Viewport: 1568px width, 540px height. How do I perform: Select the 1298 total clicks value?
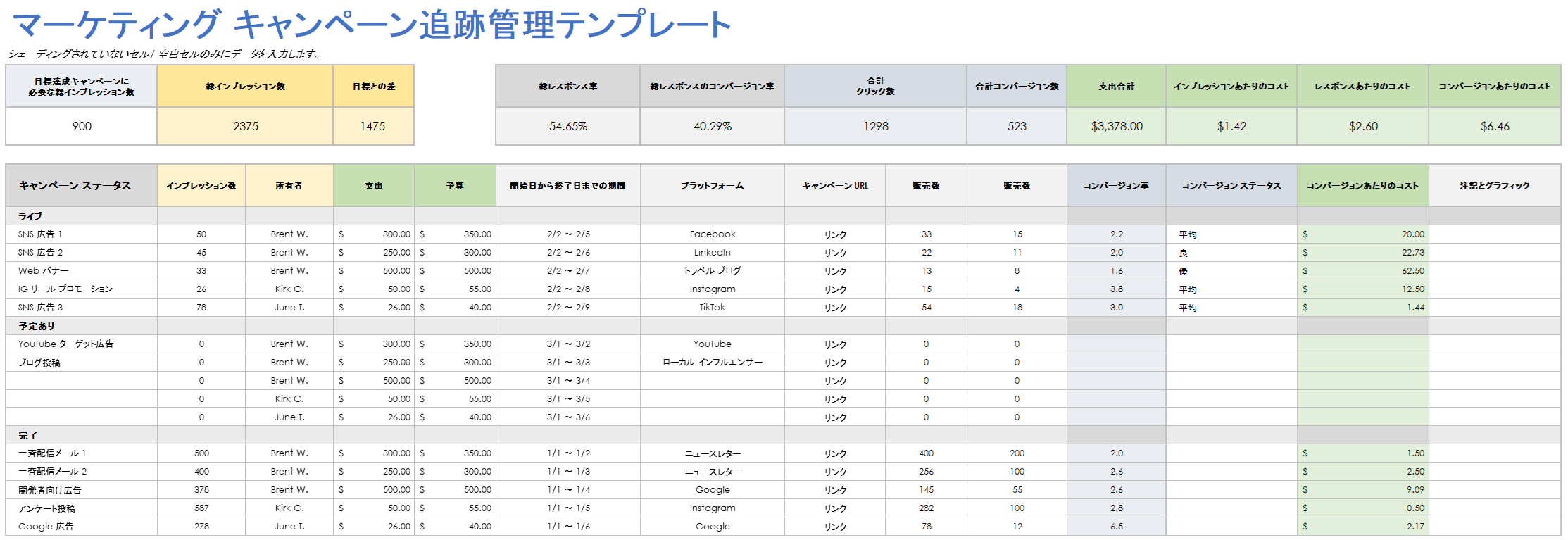[x=876, y=126]
